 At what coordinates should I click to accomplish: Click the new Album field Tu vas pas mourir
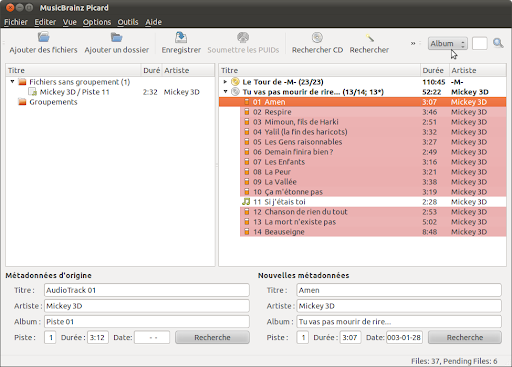coord(399,321)
